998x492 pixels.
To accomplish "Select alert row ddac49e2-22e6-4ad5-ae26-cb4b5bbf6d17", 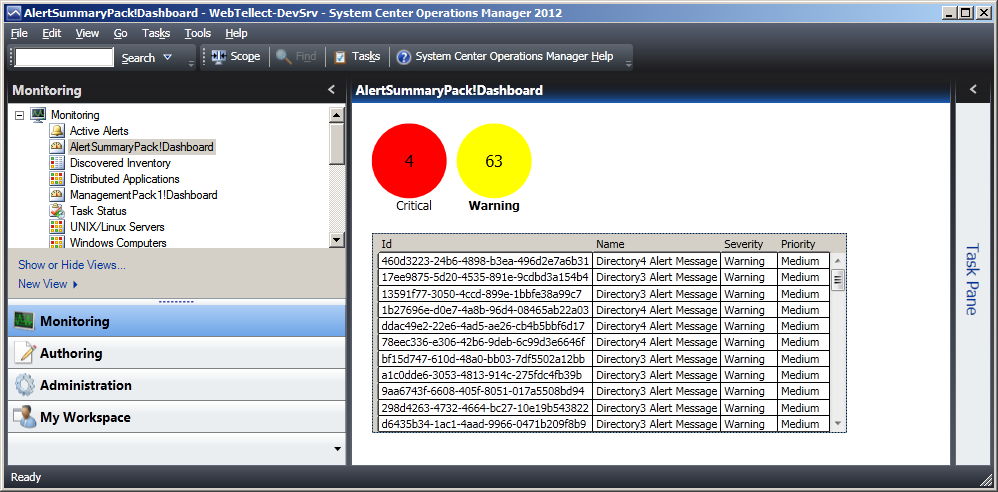I will [603, 326].
